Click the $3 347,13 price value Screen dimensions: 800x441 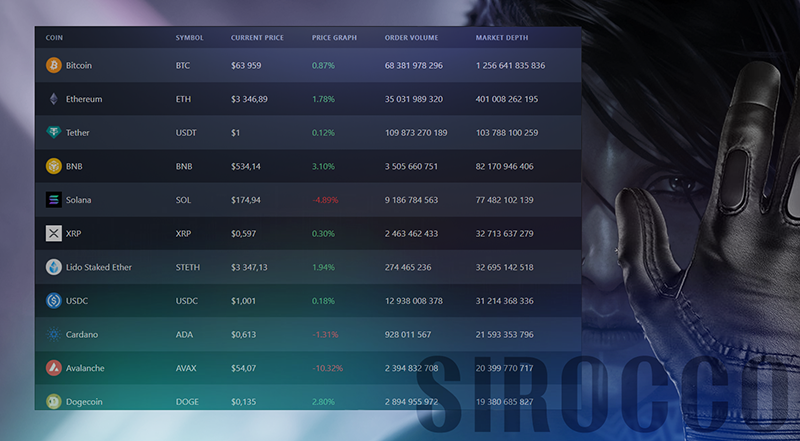coord(249,267)
